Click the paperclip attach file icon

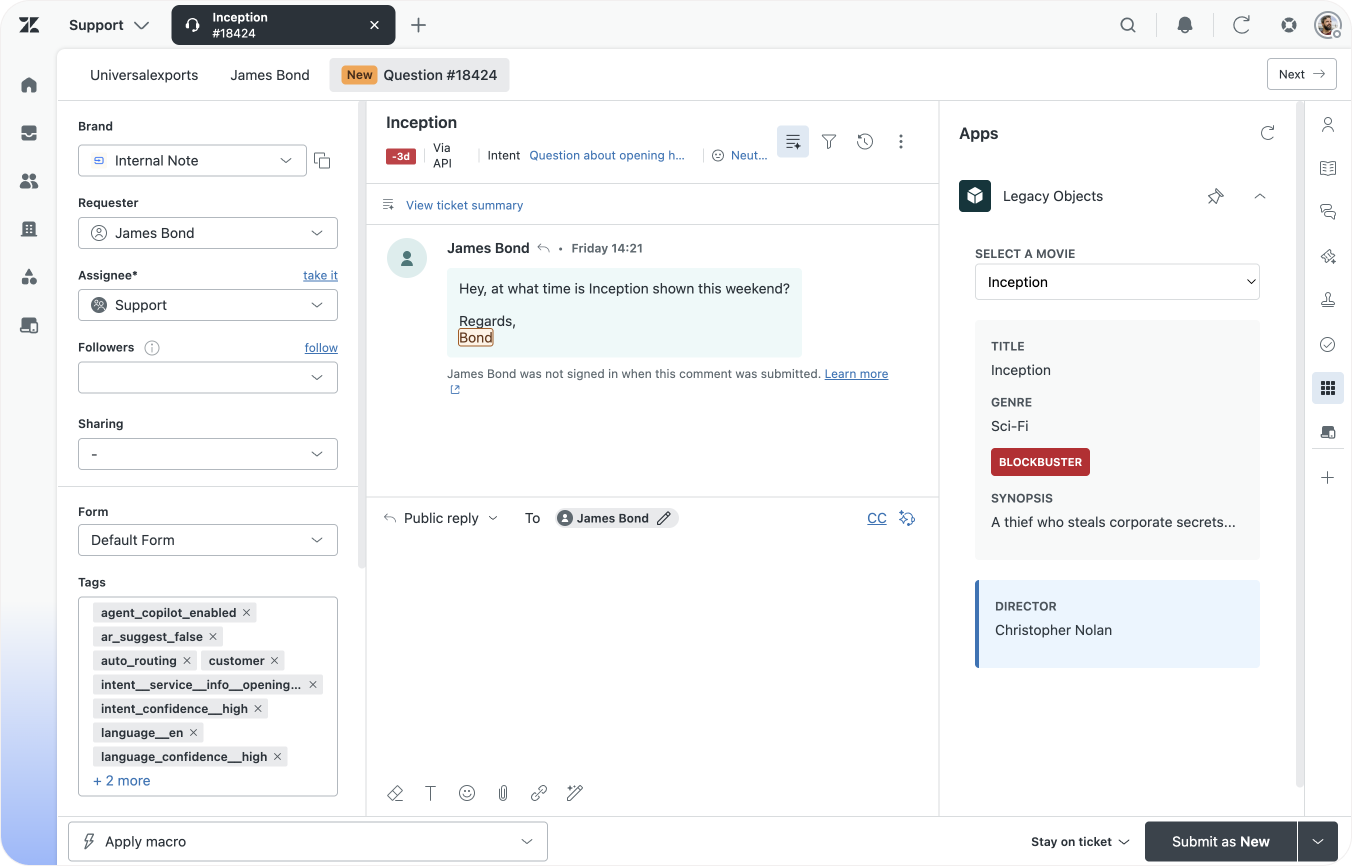click(x=503, y=793)
